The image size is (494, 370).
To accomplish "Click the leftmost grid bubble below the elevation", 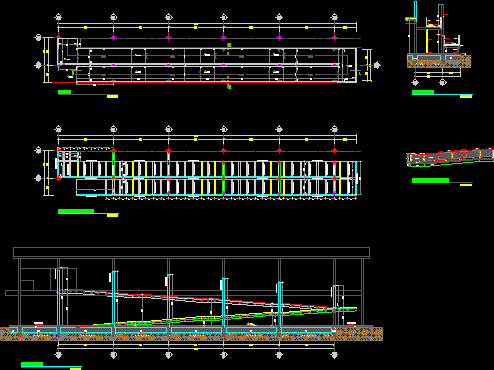I will tap(58, 355).
